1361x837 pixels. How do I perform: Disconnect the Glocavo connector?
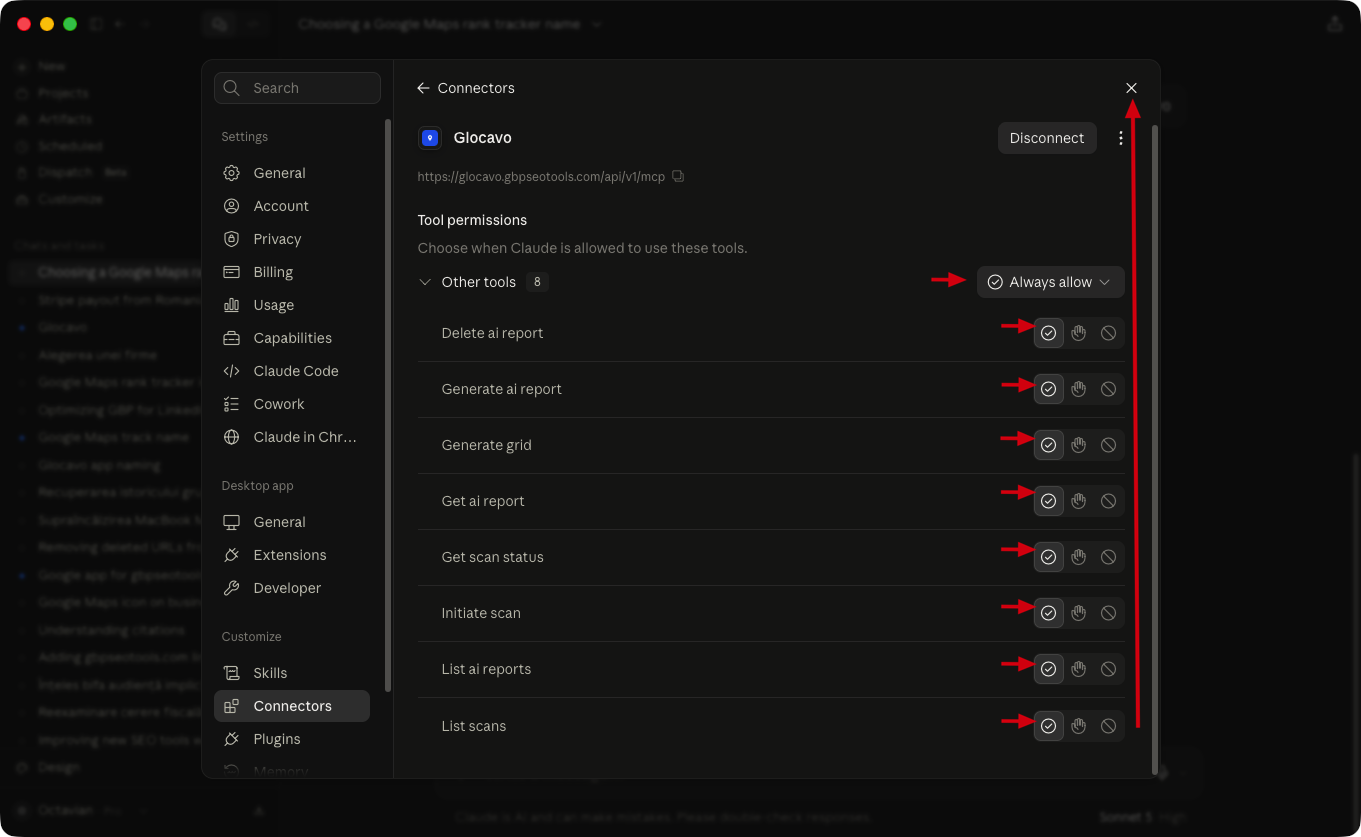click(x=1047, y=138)
